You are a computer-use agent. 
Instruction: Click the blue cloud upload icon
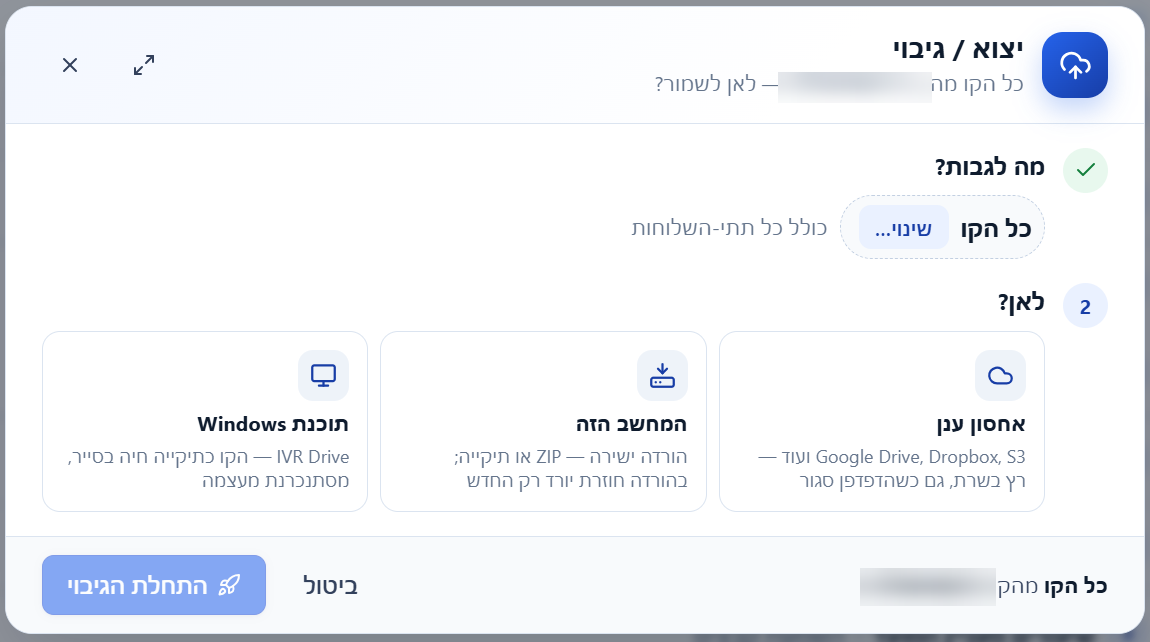pos(1074,65)
